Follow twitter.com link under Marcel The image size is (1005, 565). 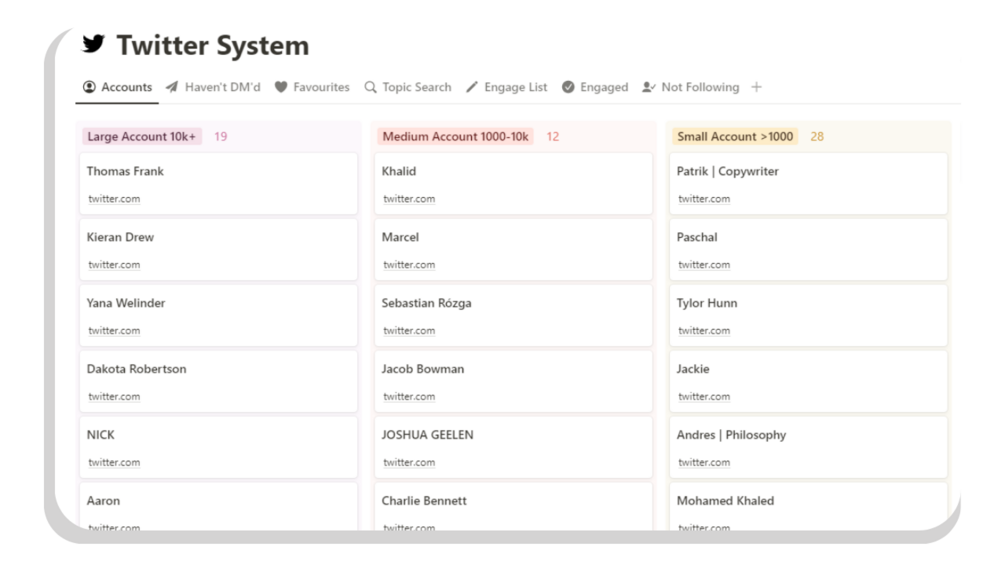pyautogui.click(x=409, y=265)
